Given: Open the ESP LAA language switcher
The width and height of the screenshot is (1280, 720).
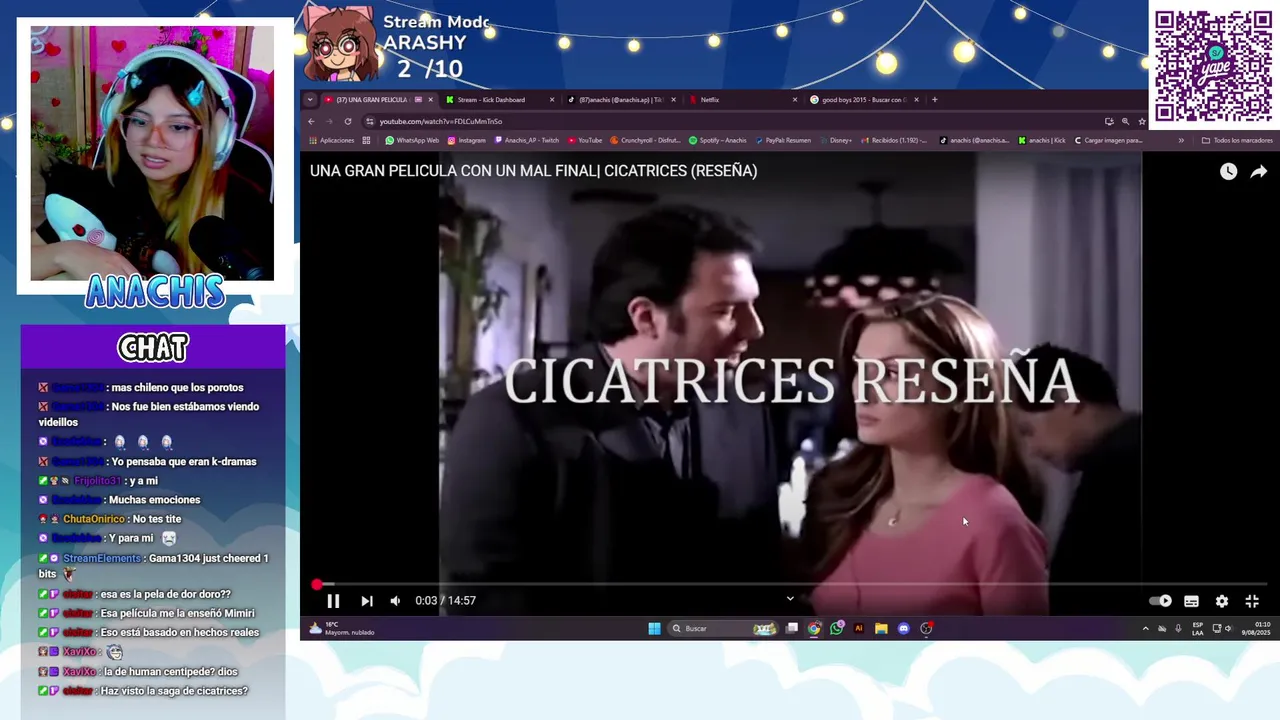Looking at the screenshot, I should coord(1198,629).
